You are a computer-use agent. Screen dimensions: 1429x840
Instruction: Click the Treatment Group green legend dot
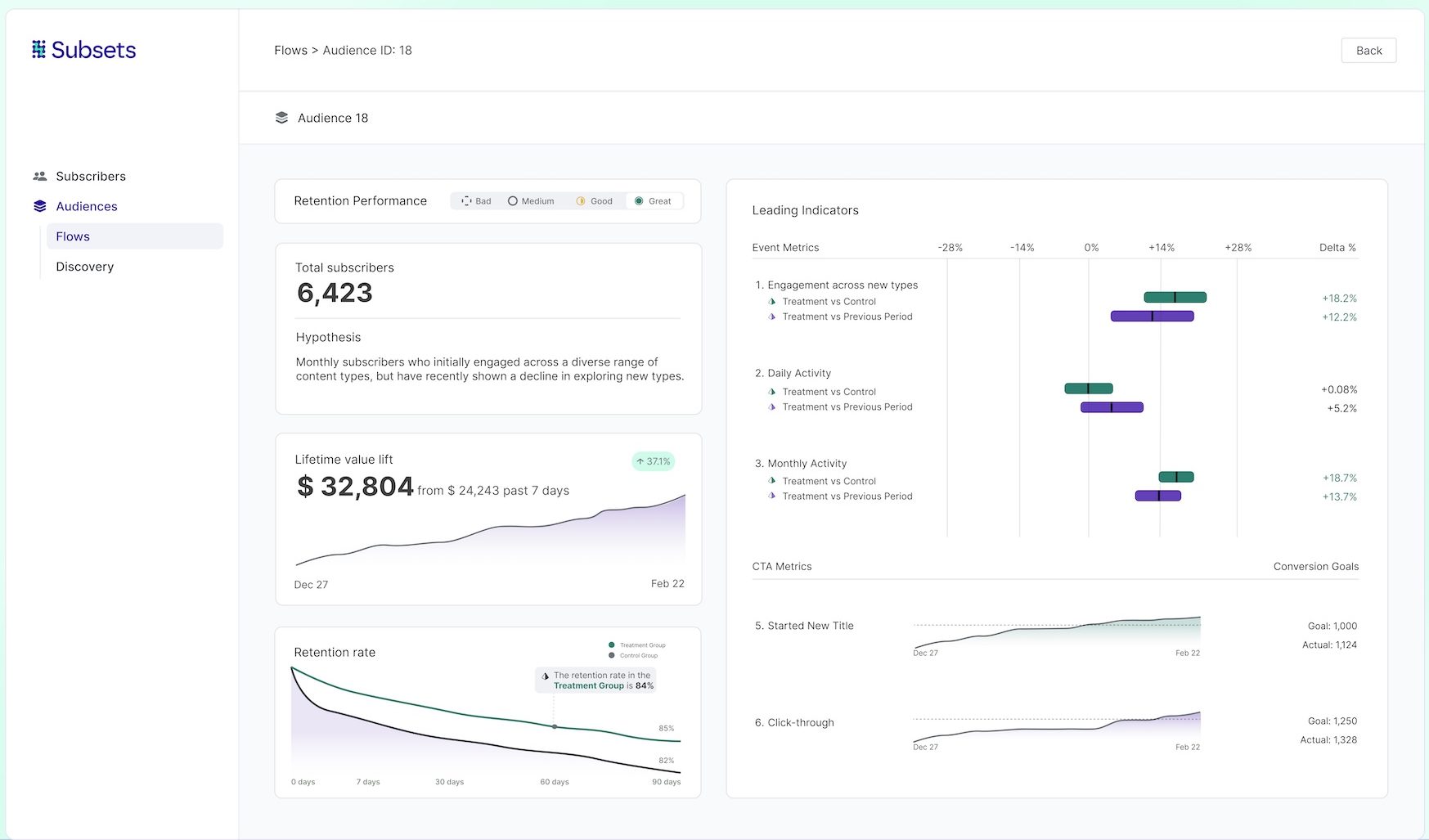(612, 645)
